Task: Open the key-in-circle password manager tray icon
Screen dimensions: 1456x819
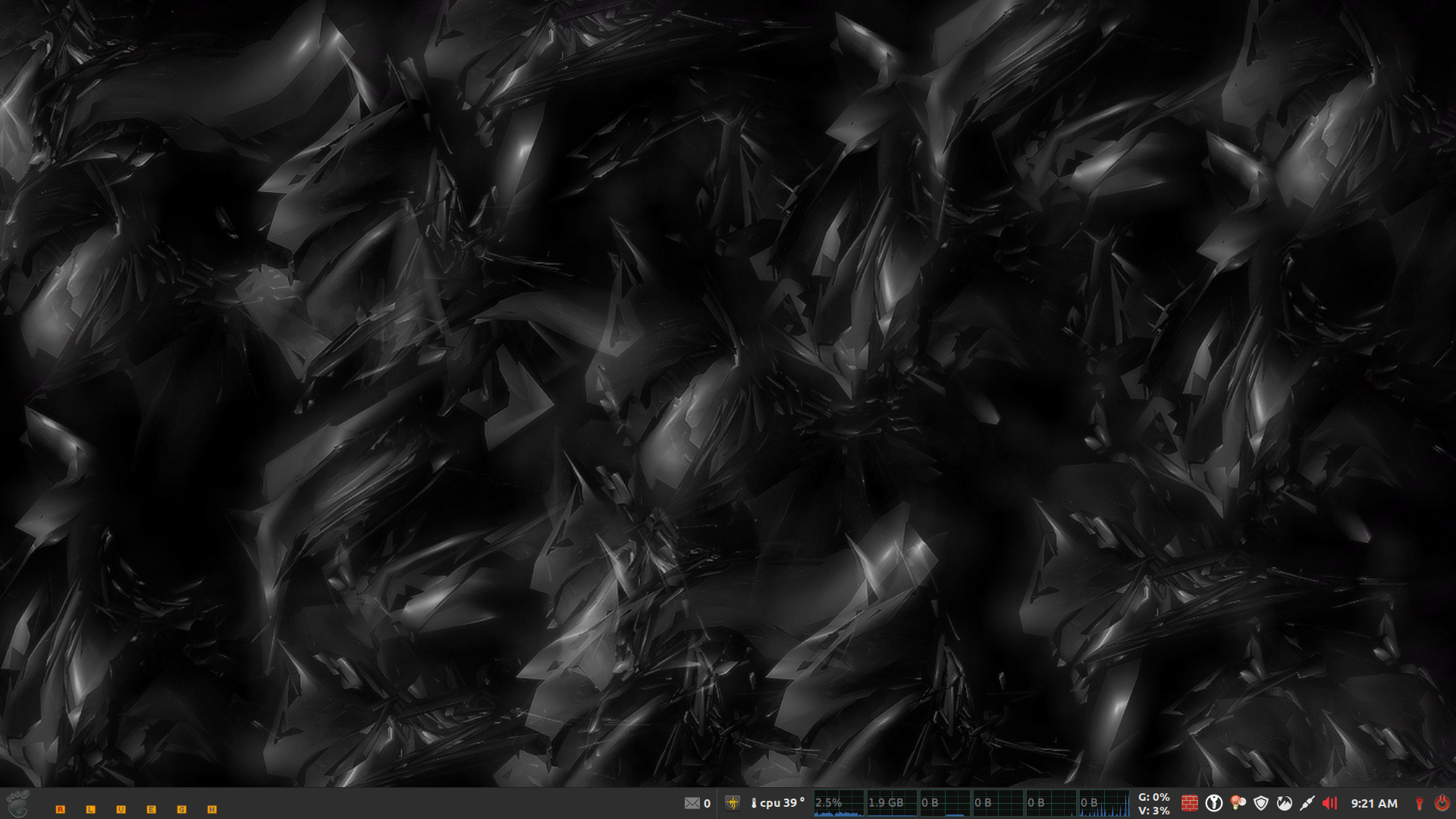Action: 1213,803
